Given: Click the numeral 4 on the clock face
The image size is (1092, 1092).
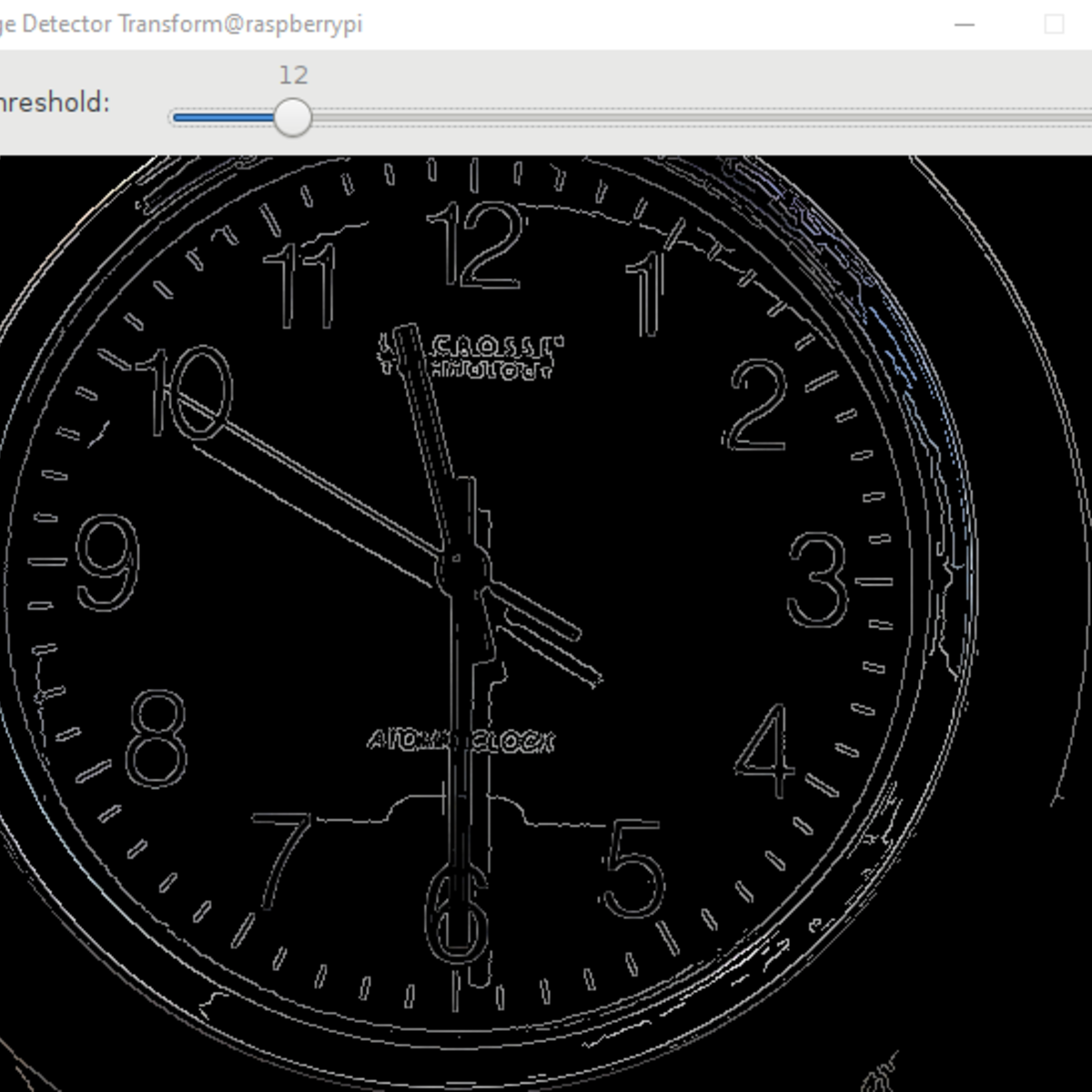Looking at the screenshot, I should (764, 750).
